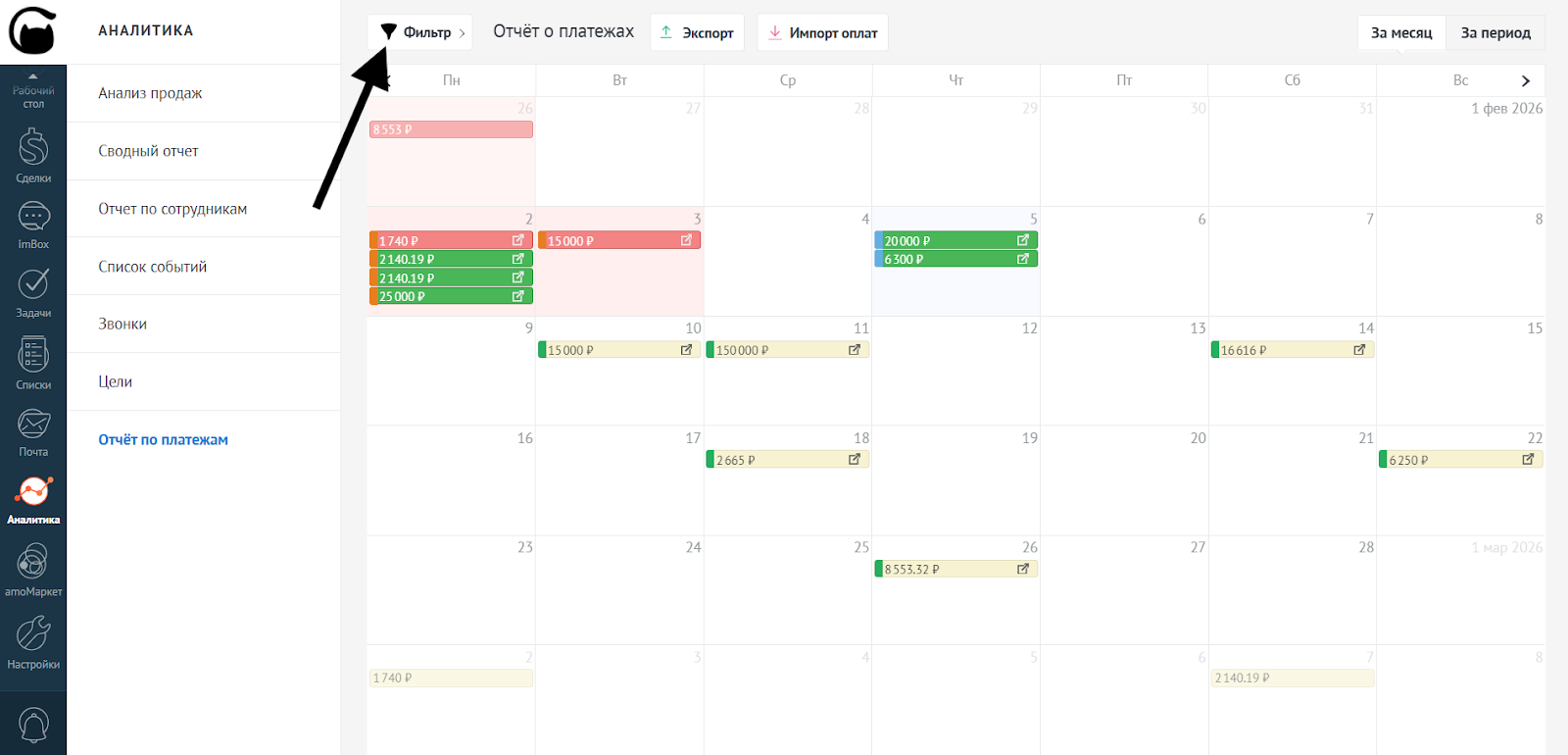The width and height of the screenshot is (1568, 755).
Task: Click the Импорт оплат button
Action: pyautogui.click(x=822, y=32)
